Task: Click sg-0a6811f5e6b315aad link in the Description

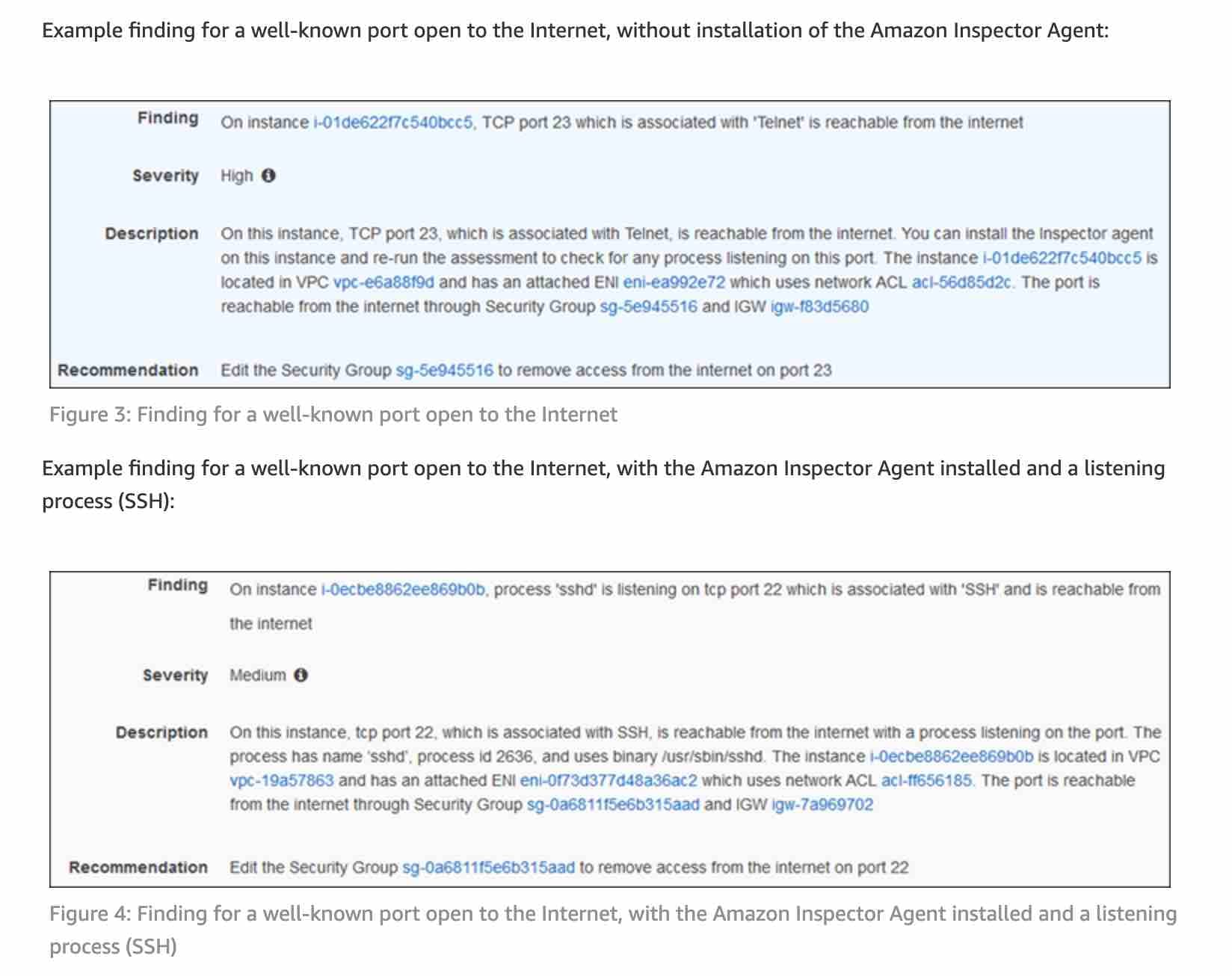Action: [x=613, y=805]
